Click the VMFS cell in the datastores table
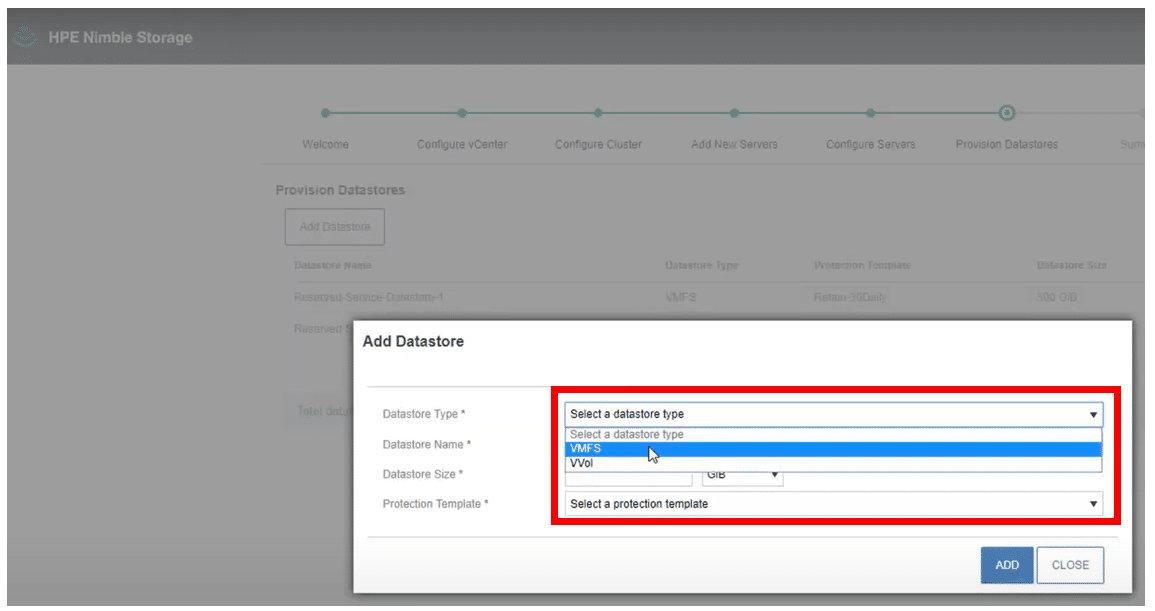The height and width of the screenshot is (611, 1155). pyautogui.click(x=681, y=298)
